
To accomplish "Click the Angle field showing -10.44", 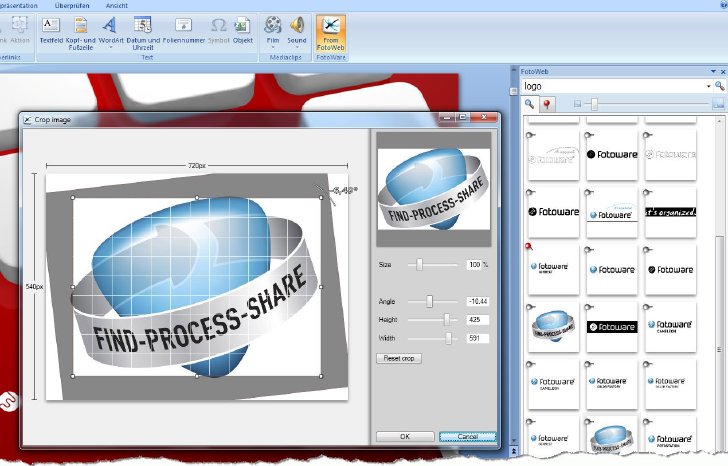I will click(478, 302).
